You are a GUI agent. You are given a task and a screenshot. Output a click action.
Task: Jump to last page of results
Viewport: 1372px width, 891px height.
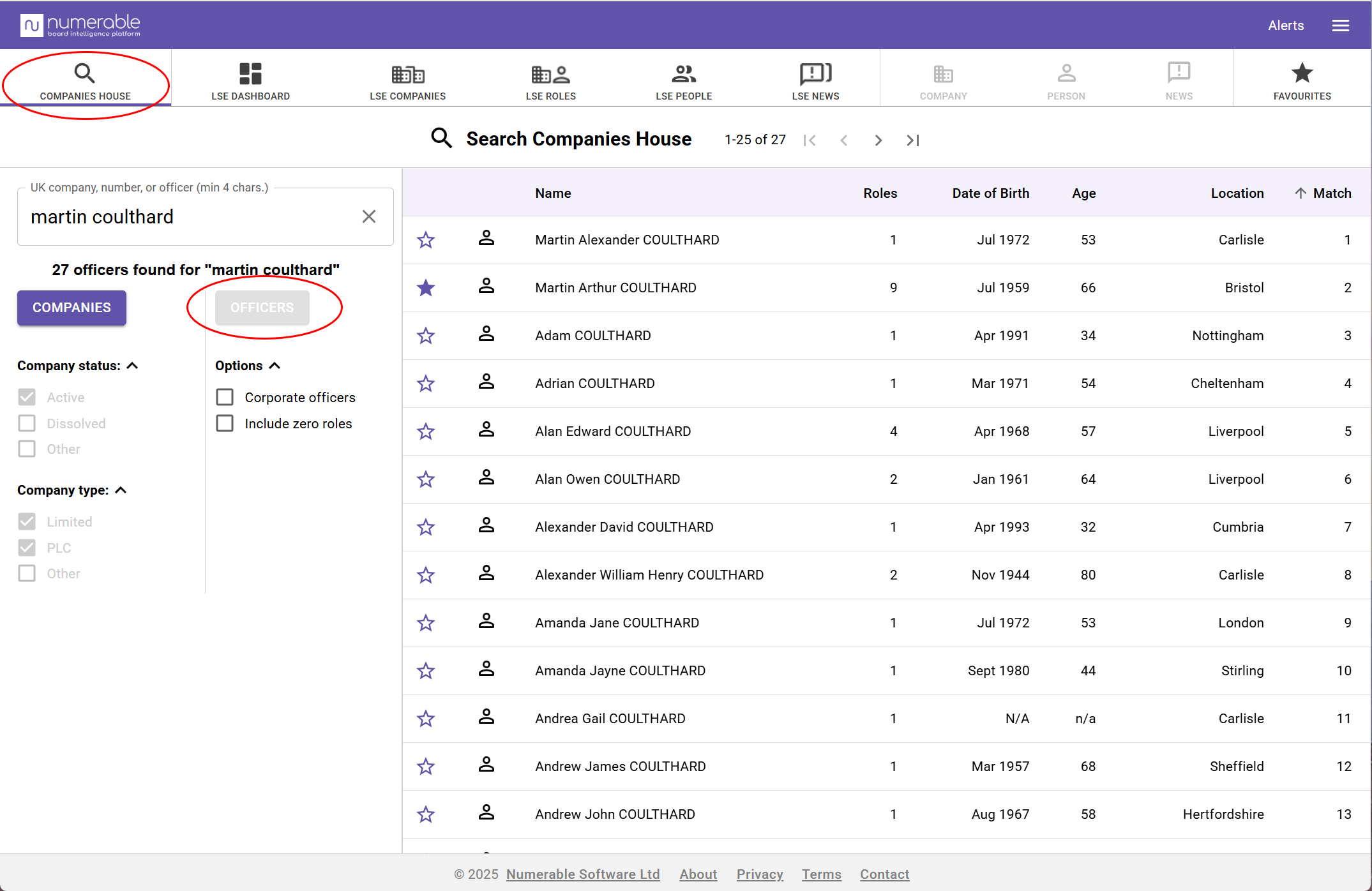(913, 140)
